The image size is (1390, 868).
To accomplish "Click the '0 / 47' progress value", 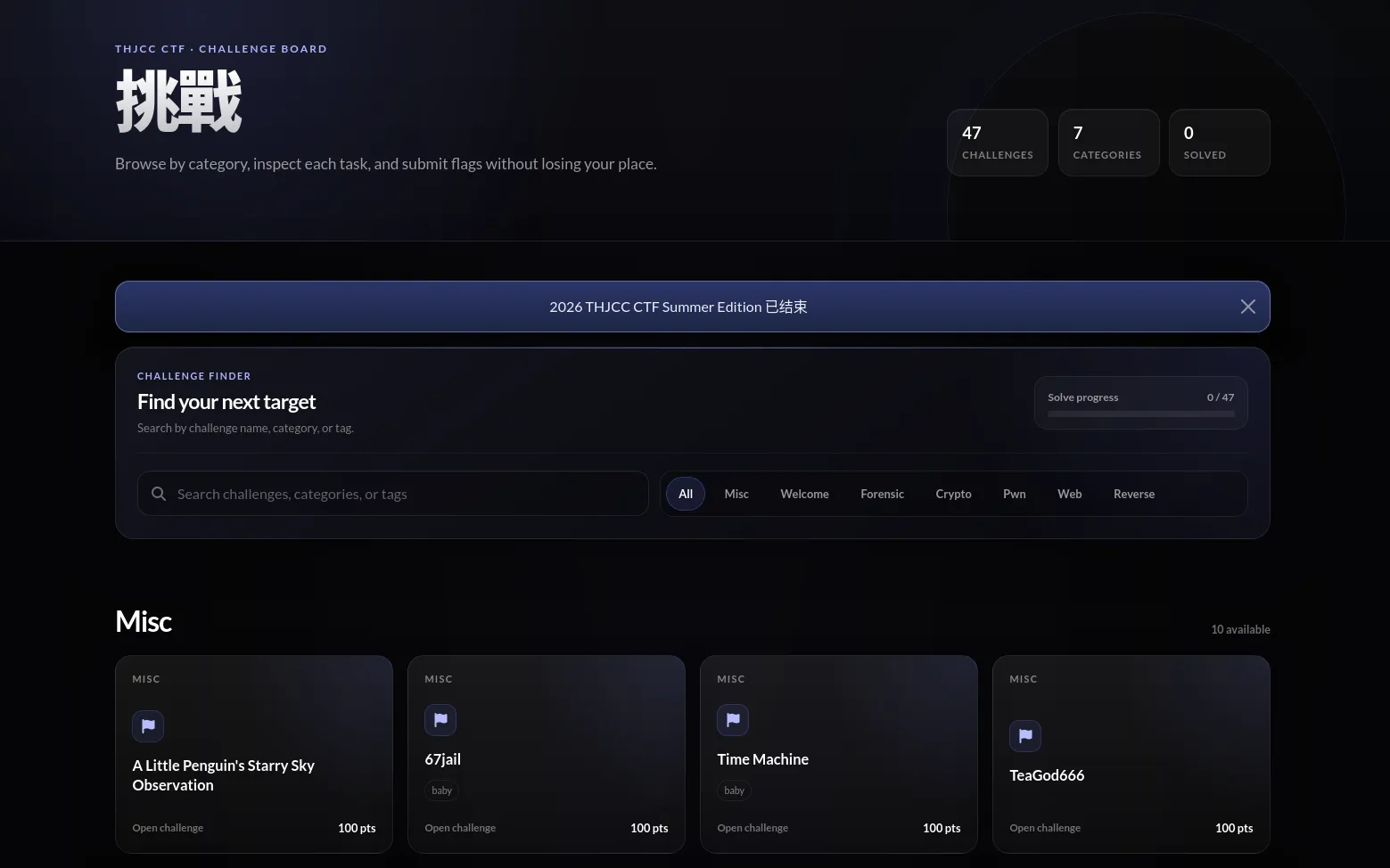I will point(1221,397).
